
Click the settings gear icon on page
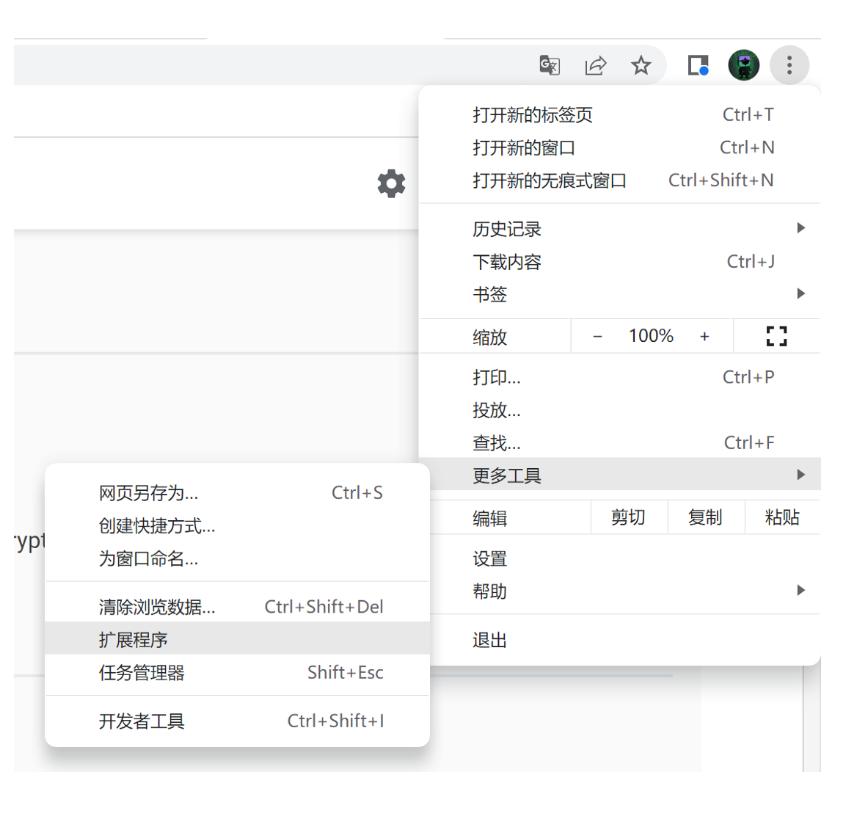[390, 183]
